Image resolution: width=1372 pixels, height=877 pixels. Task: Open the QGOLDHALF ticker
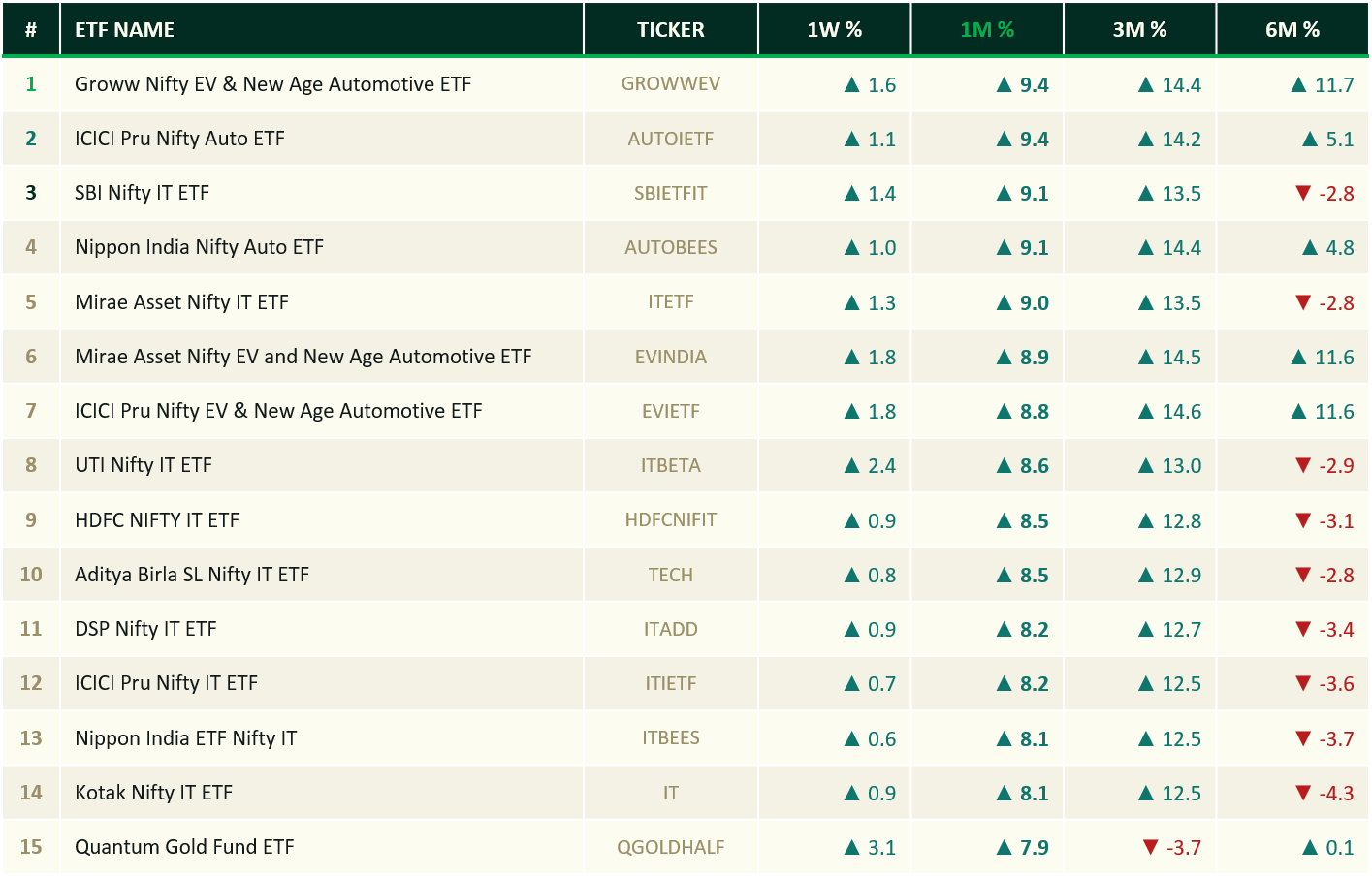(x=671, y=847)
